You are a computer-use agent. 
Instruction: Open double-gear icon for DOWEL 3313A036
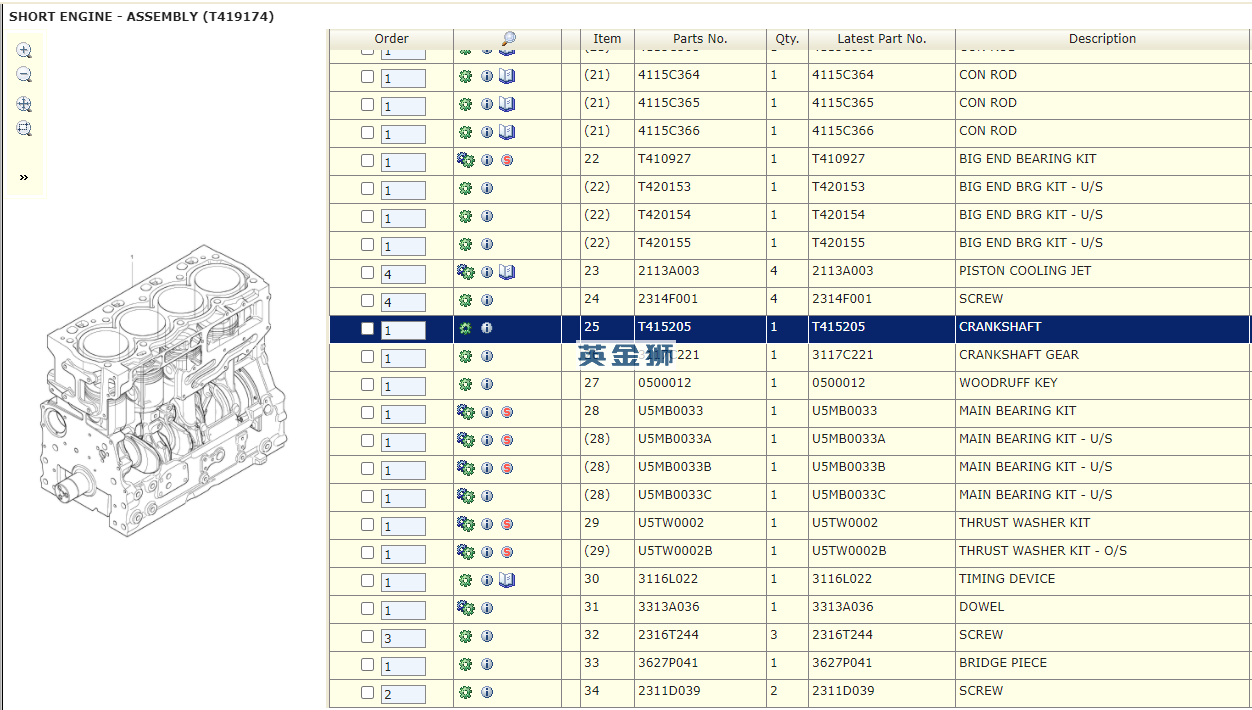(465, 608)
